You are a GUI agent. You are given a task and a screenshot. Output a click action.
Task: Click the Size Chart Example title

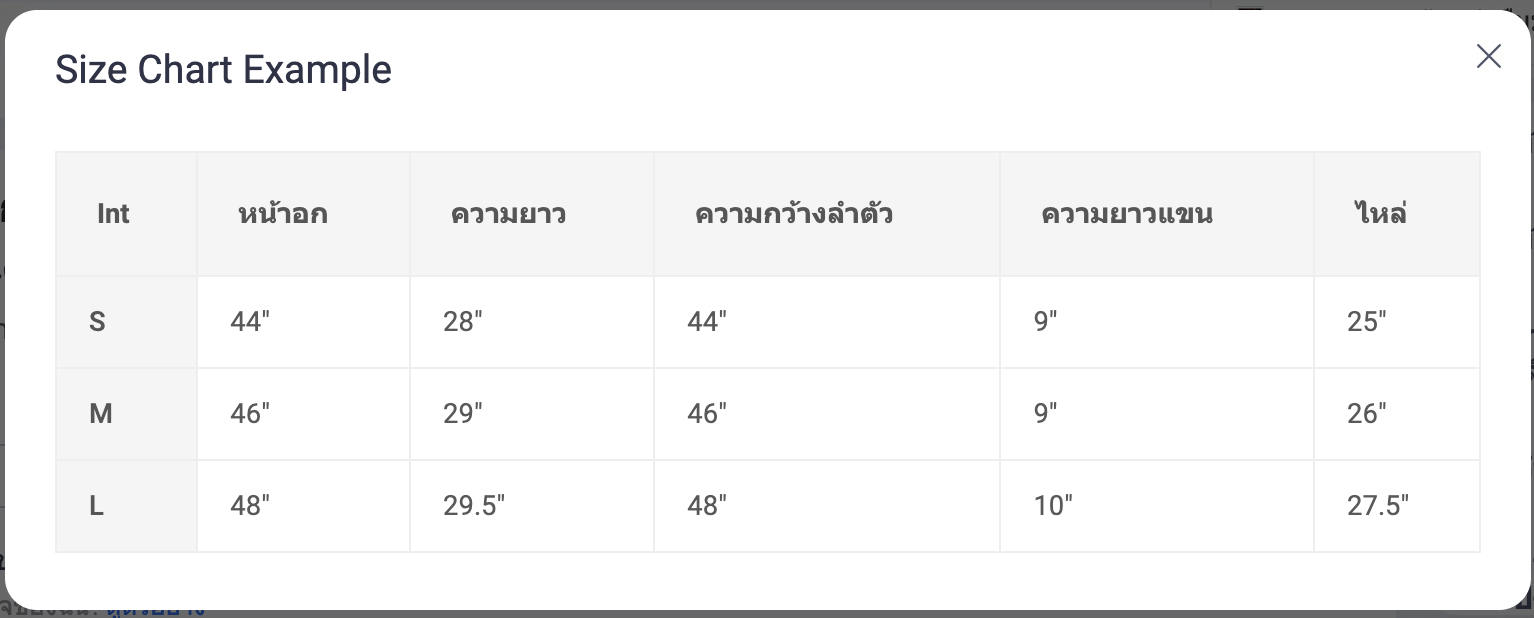(x=223, y=70)
